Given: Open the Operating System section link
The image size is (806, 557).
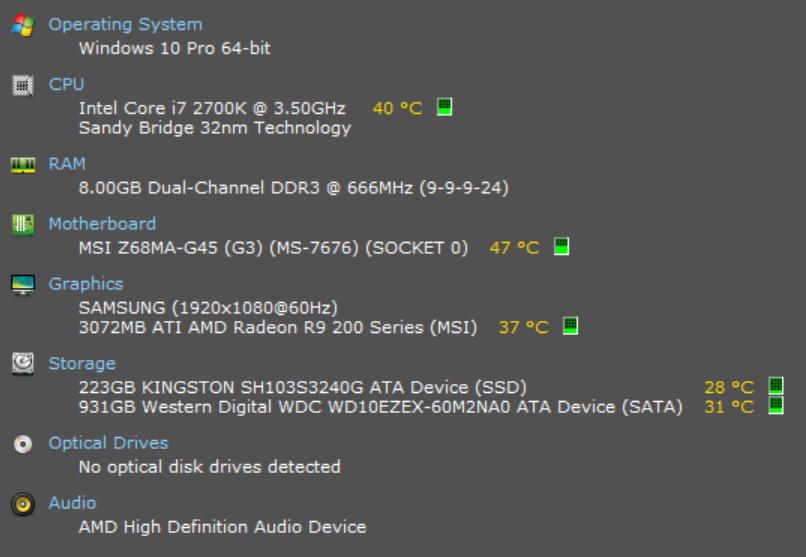Looking at the screenshot, I should coord(125,25).
